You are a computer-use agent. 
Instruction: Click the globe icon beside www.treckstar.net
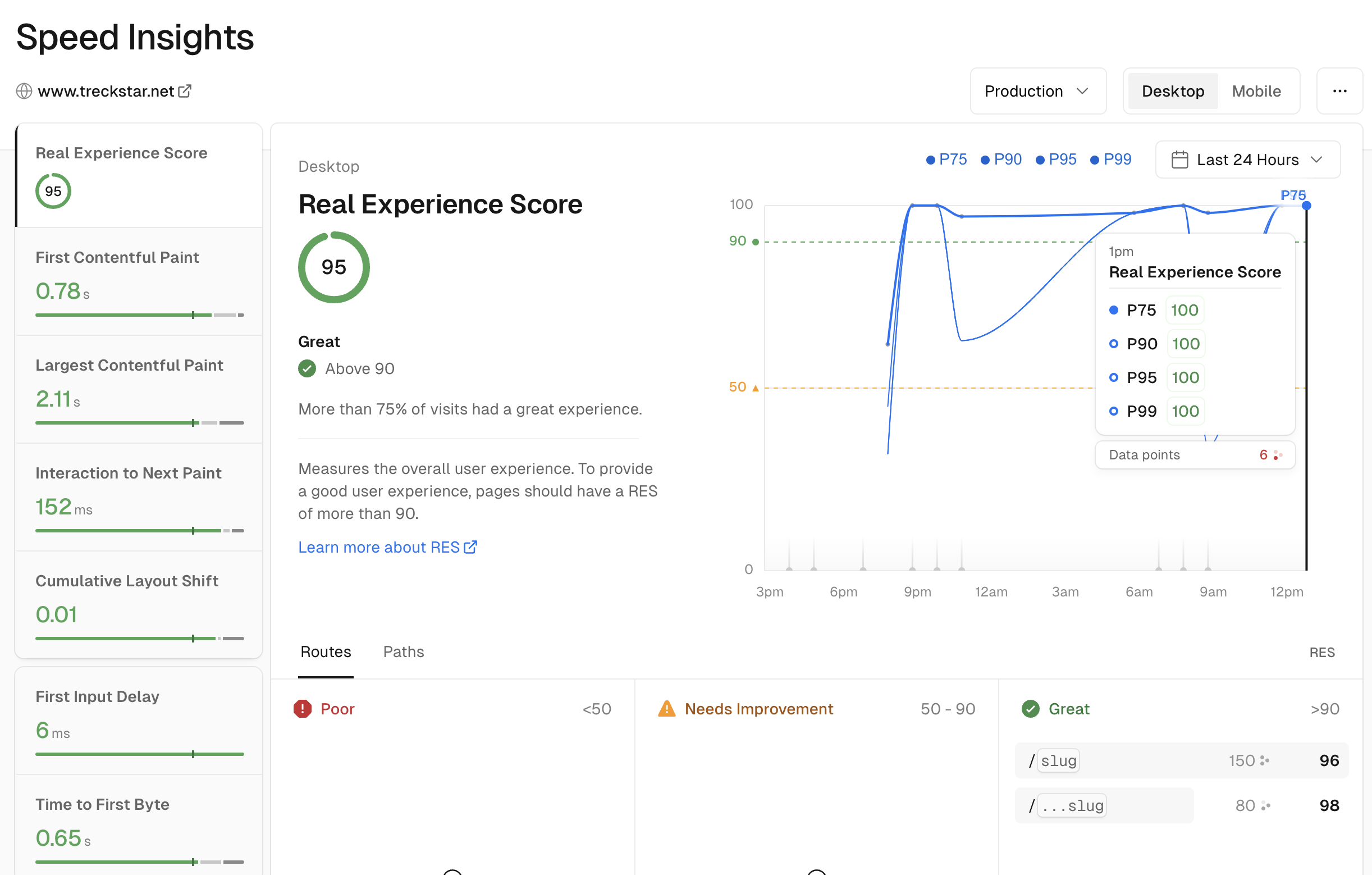pyautogui.click(x=24, y=90)
